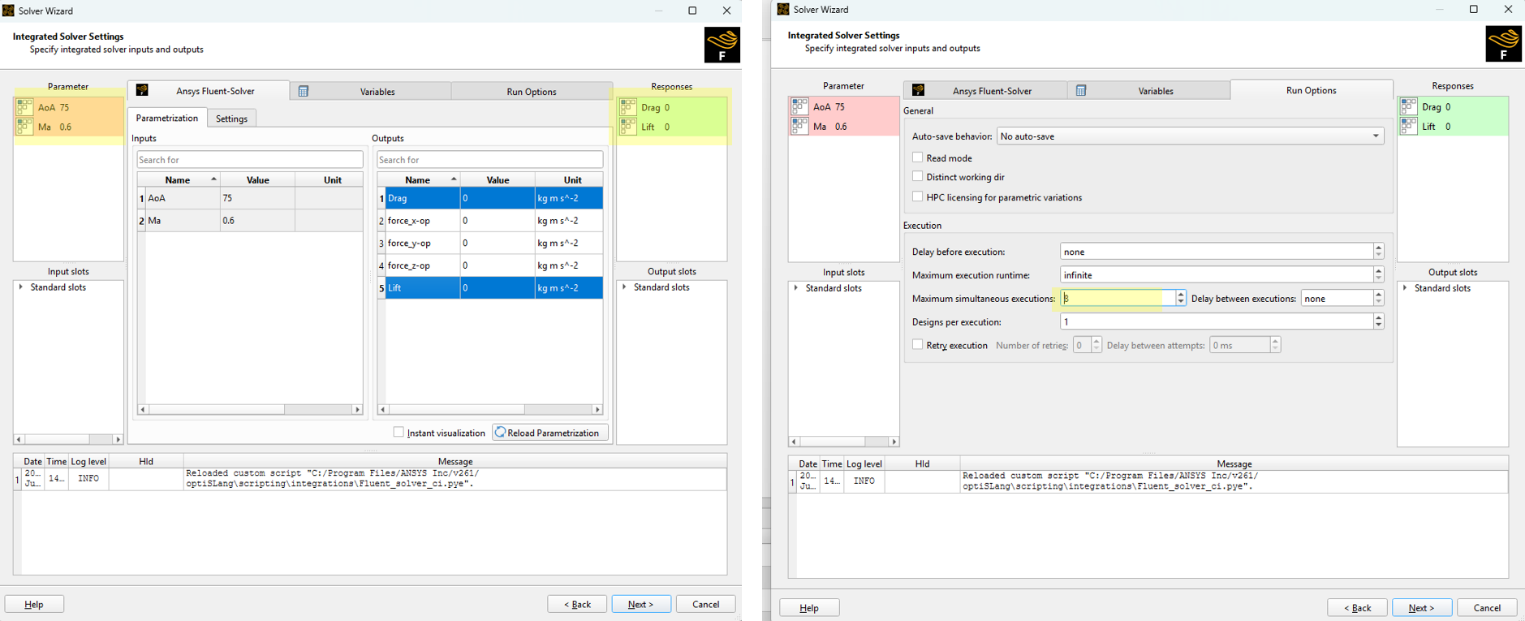Click value 0.6 in Ma input row

(x=229, y=220)
